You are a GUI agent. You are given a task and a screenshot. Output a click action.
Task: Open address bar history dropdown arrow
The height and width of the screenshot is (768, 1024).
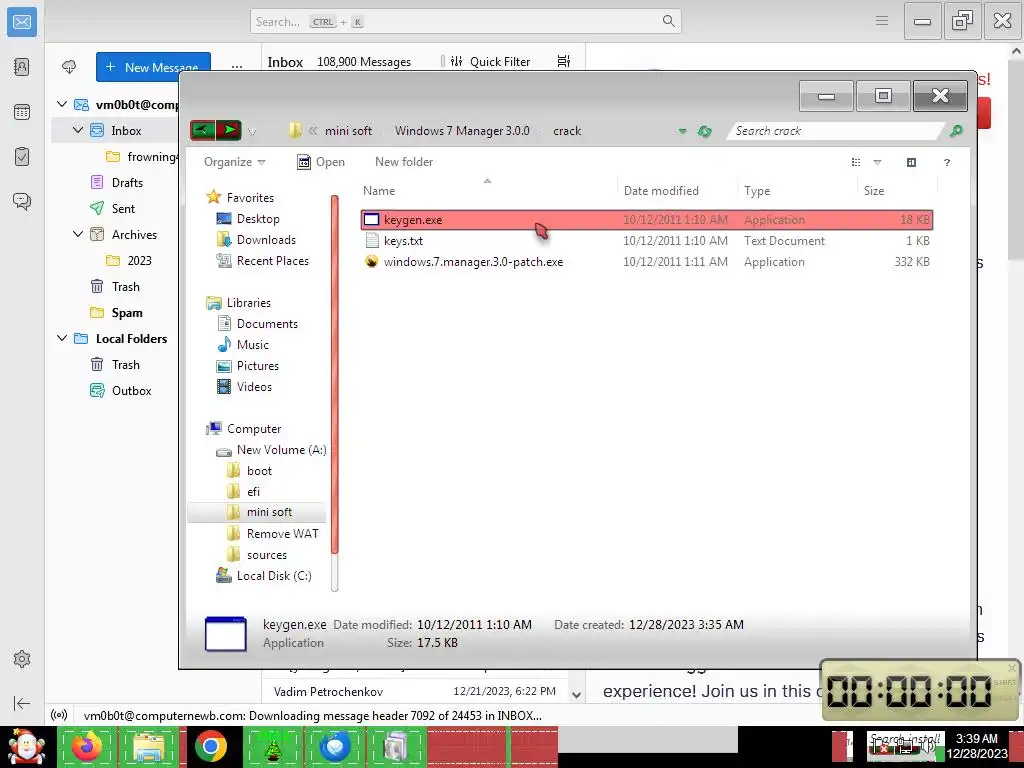tap(682, 131)
